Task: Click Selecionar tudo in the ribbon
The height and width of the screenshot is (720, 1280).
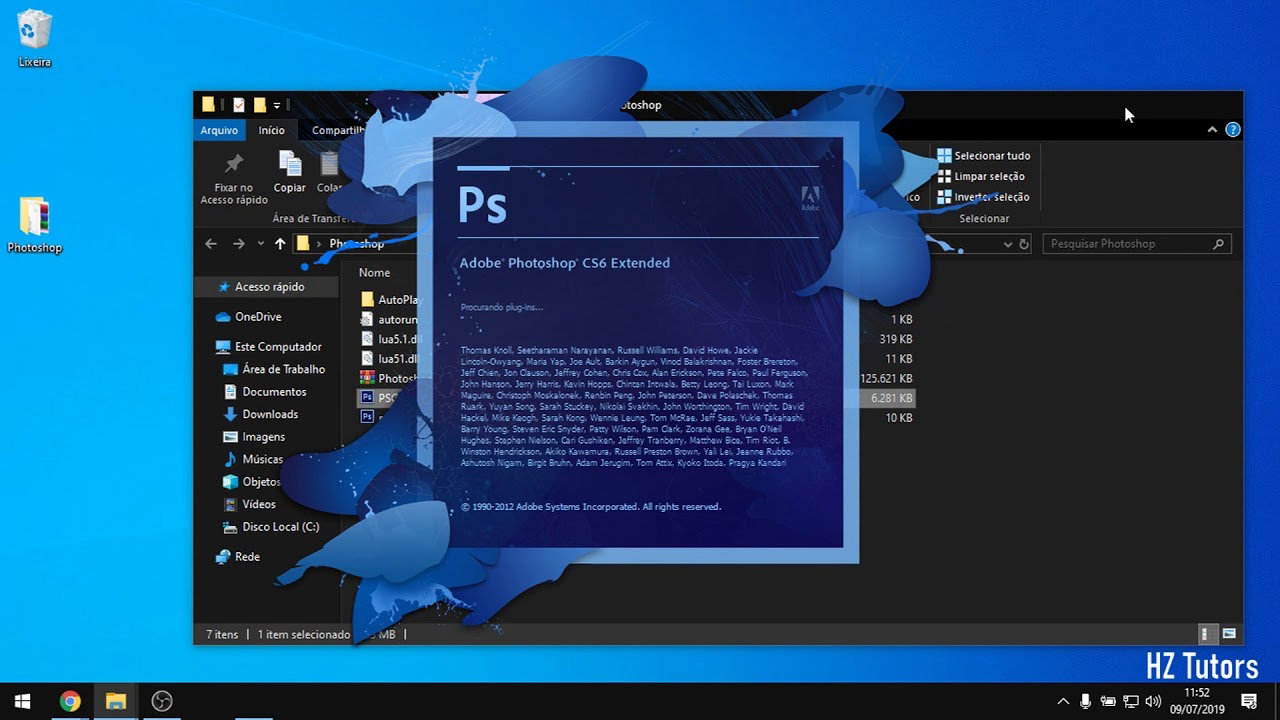Action: pos(983,156)
